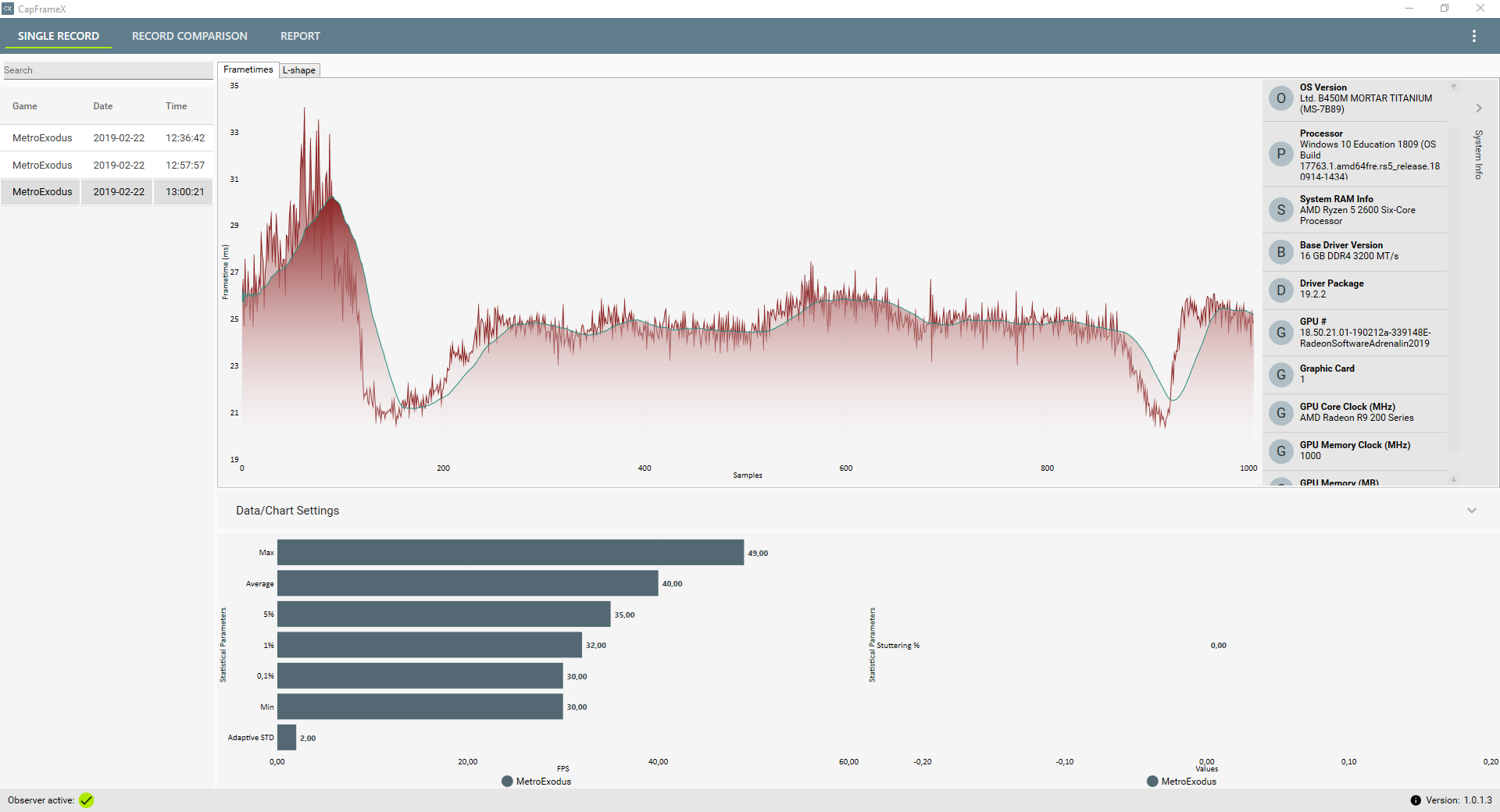The width and height of the screenshot is (1500, 812).
Task: Select MetroExodus record from 12:36:42
Action: click(107, 138)
